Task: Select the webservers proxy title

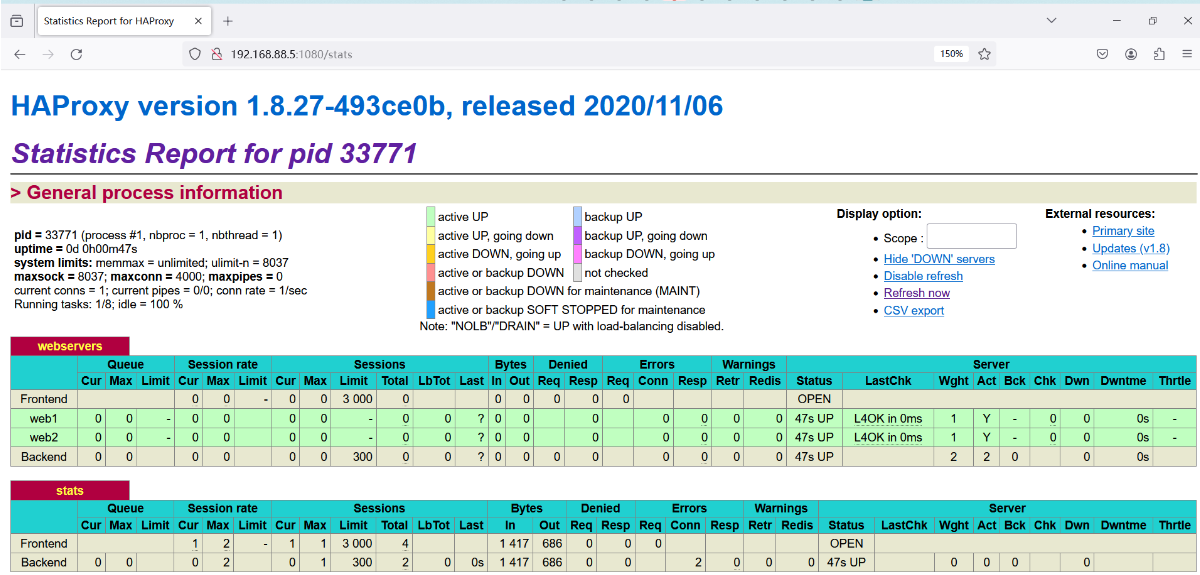Action: coord(70,346)
